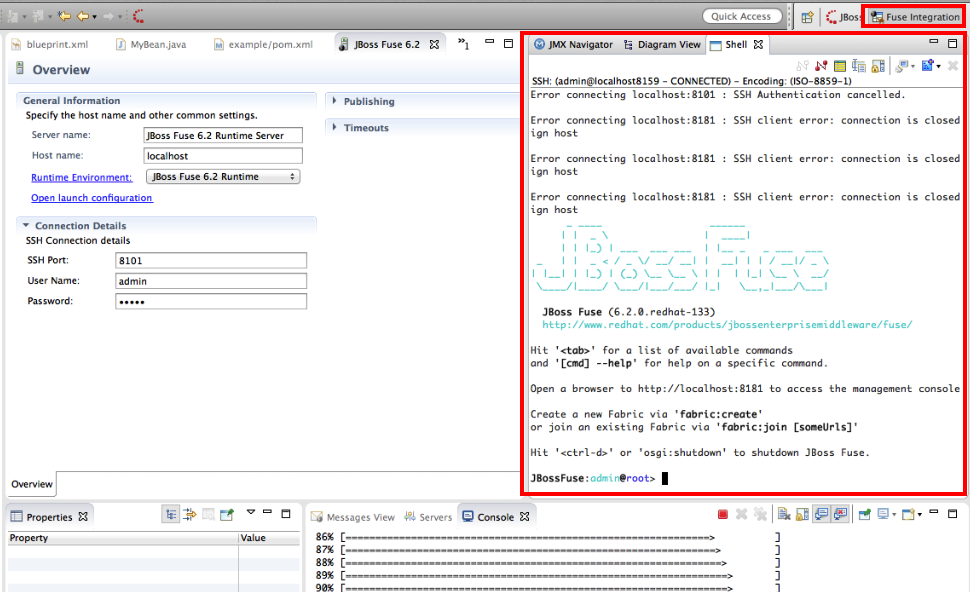Click the Open Perspective icon

click(x=807, y=17)
